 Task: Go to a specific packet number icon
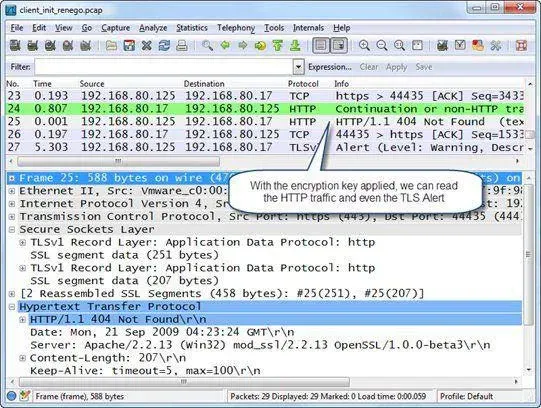click(260, 46)
